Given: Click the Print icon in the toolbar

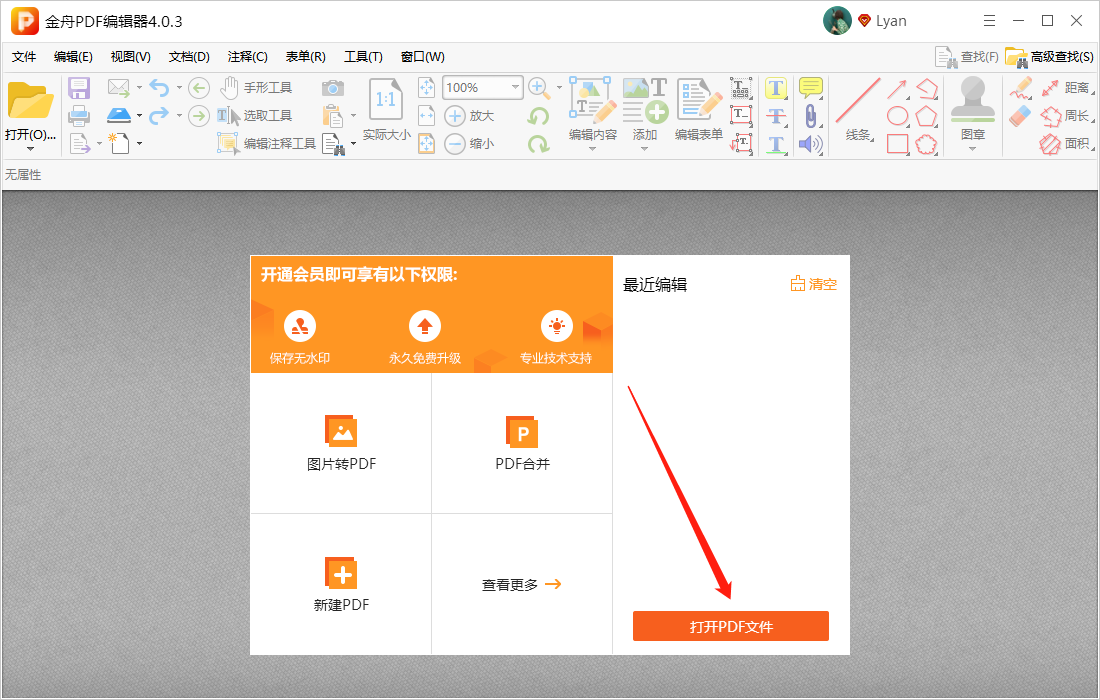Looking at the screenshot, I should 79,116.
